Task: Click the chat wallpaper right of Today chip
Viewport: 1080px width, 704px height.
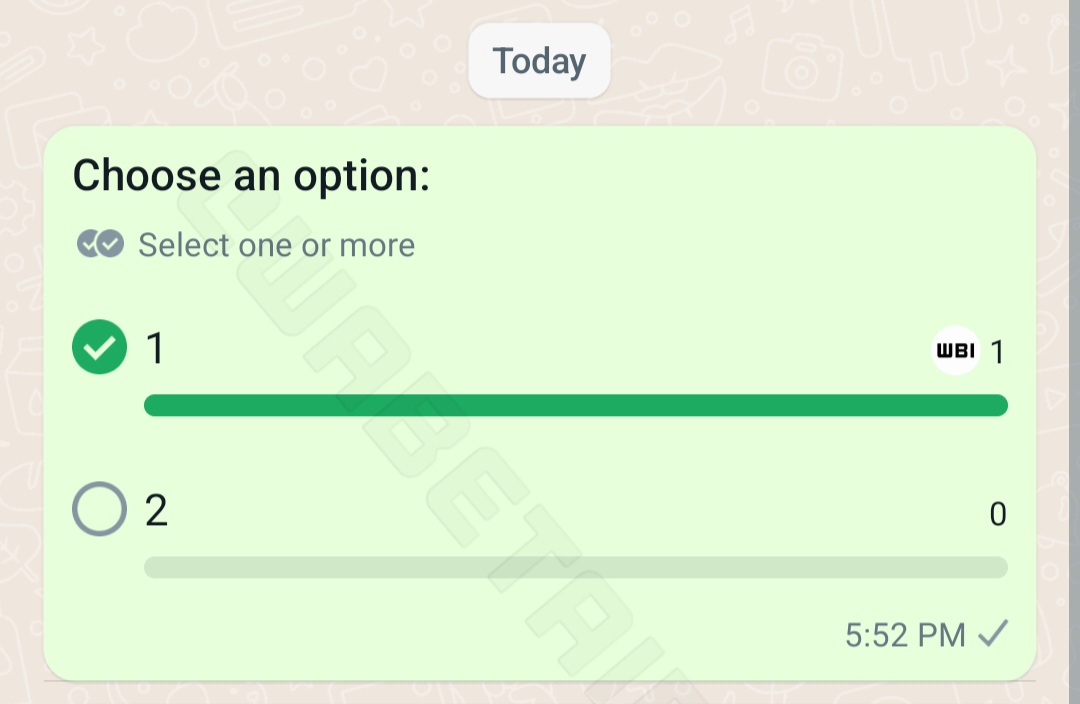Action: pyautogui.click(x=830, y=62)
